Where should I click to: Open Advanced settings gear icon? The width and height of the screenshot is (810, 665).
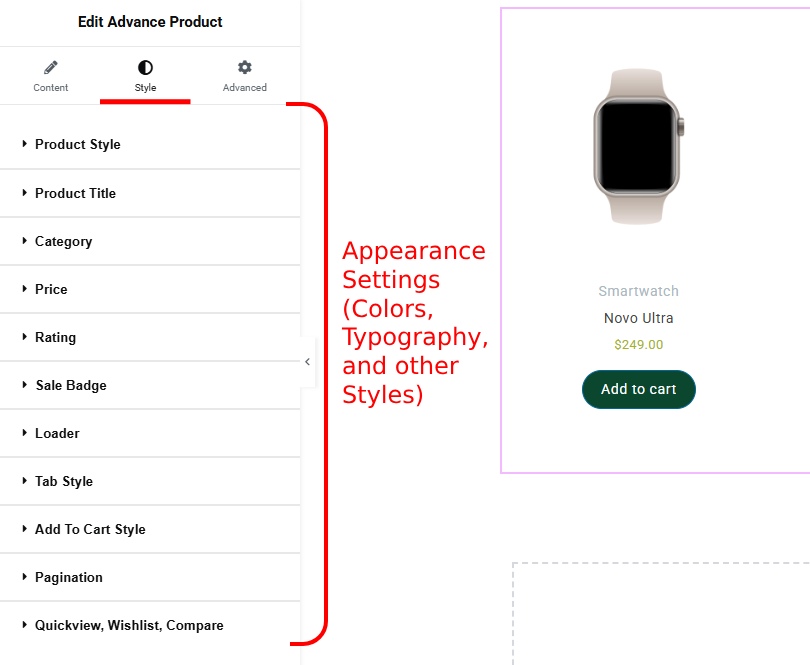tap(243, 68)
